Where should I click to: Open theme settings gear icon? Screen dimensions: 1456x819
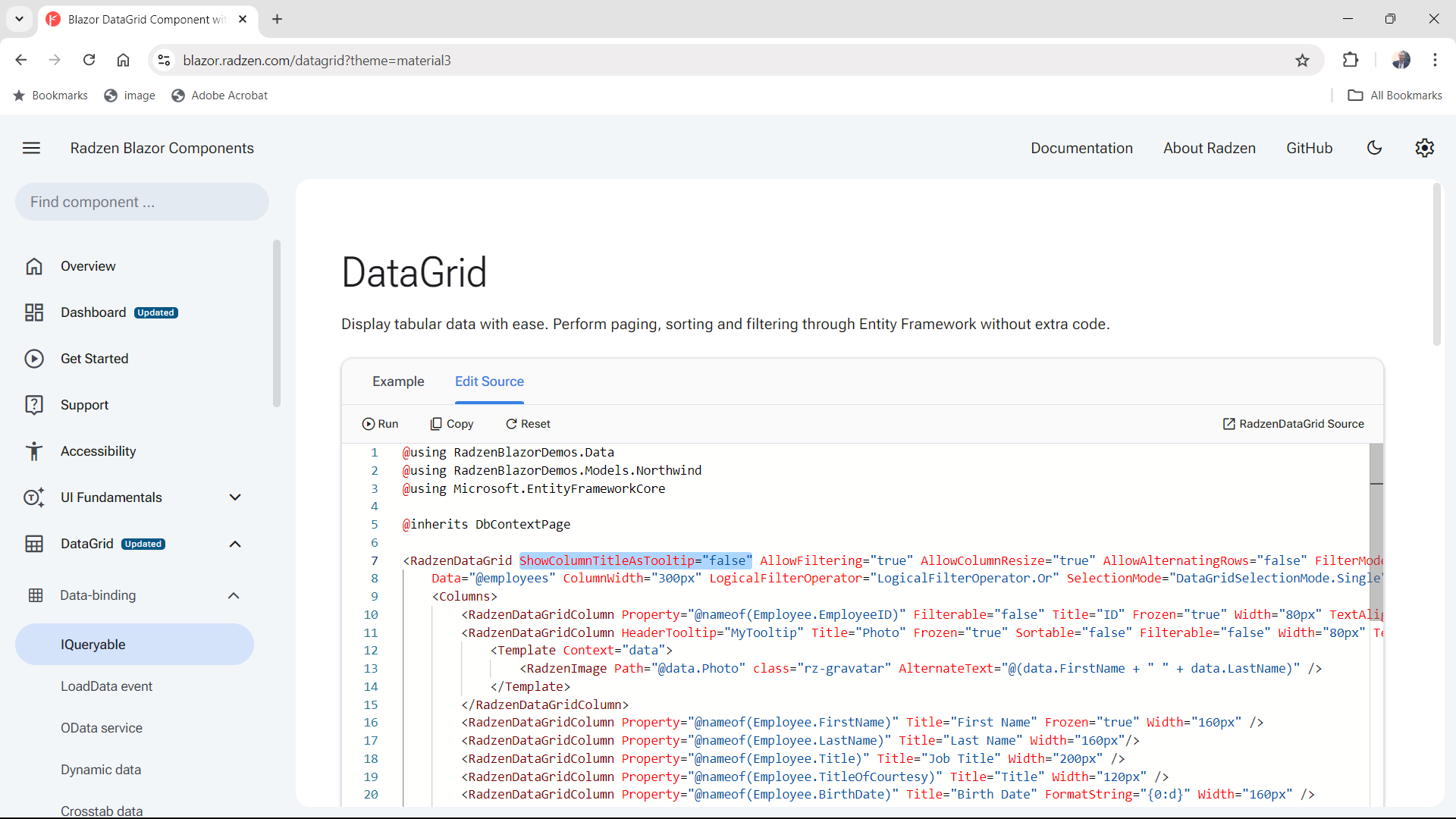(1424, 148)
